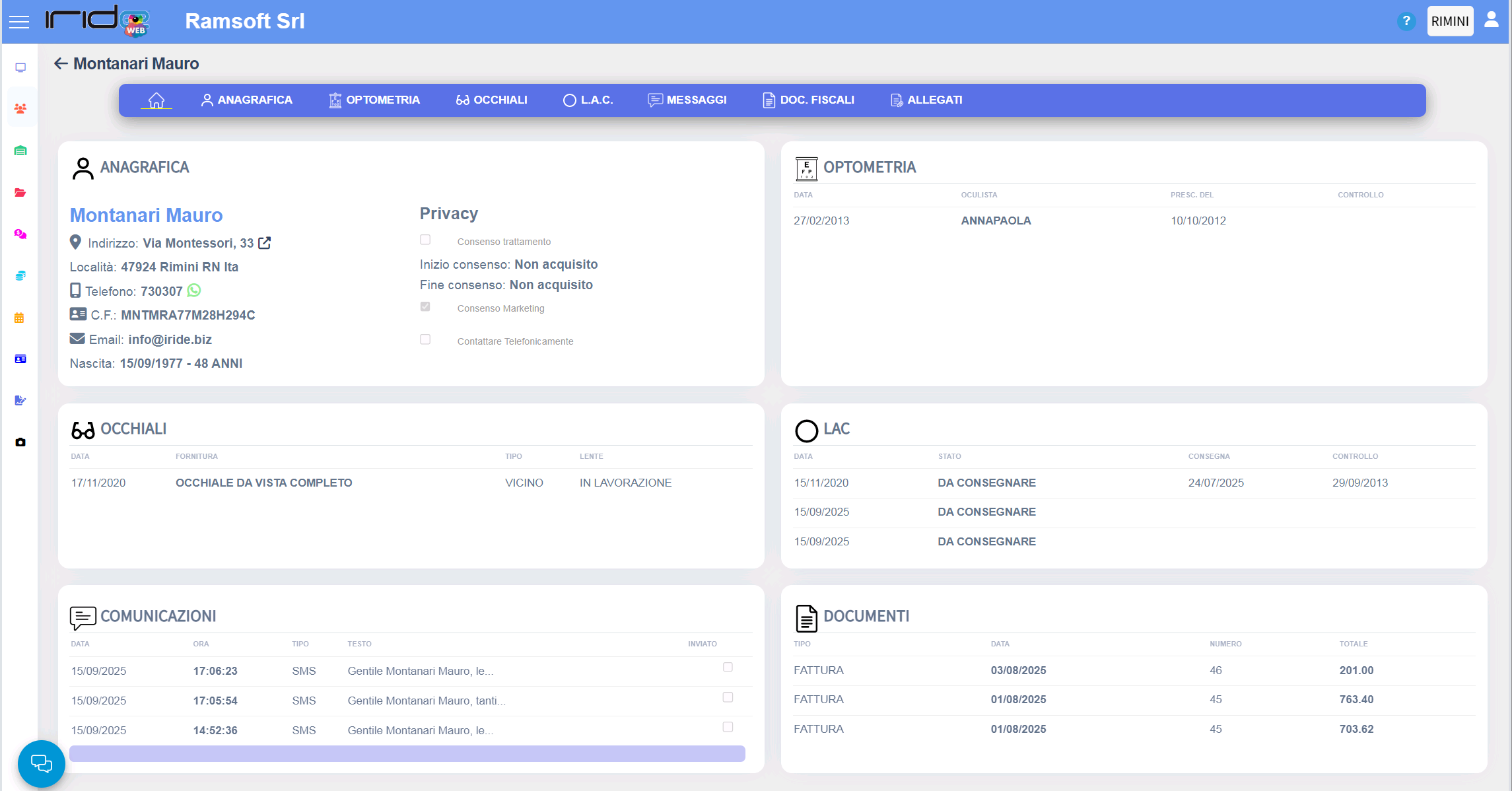Viewport: 1512px width, 791px height.
Task: Toggle Consenso Marketing checkbox
Action: 425,306
